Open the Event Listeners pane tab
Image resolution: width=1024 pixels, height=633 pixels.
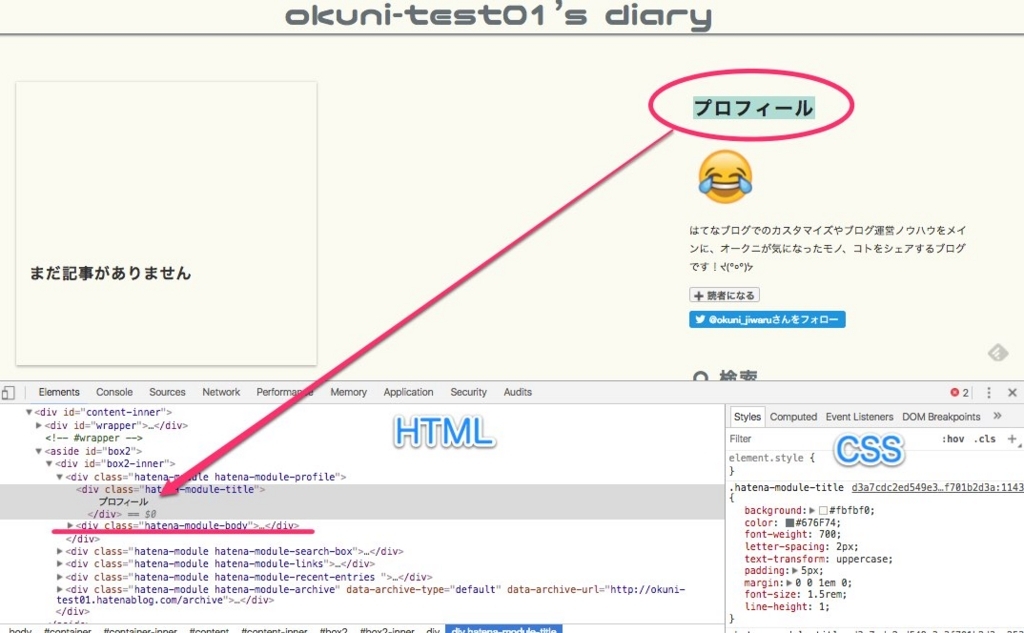[x=859, y=417]
